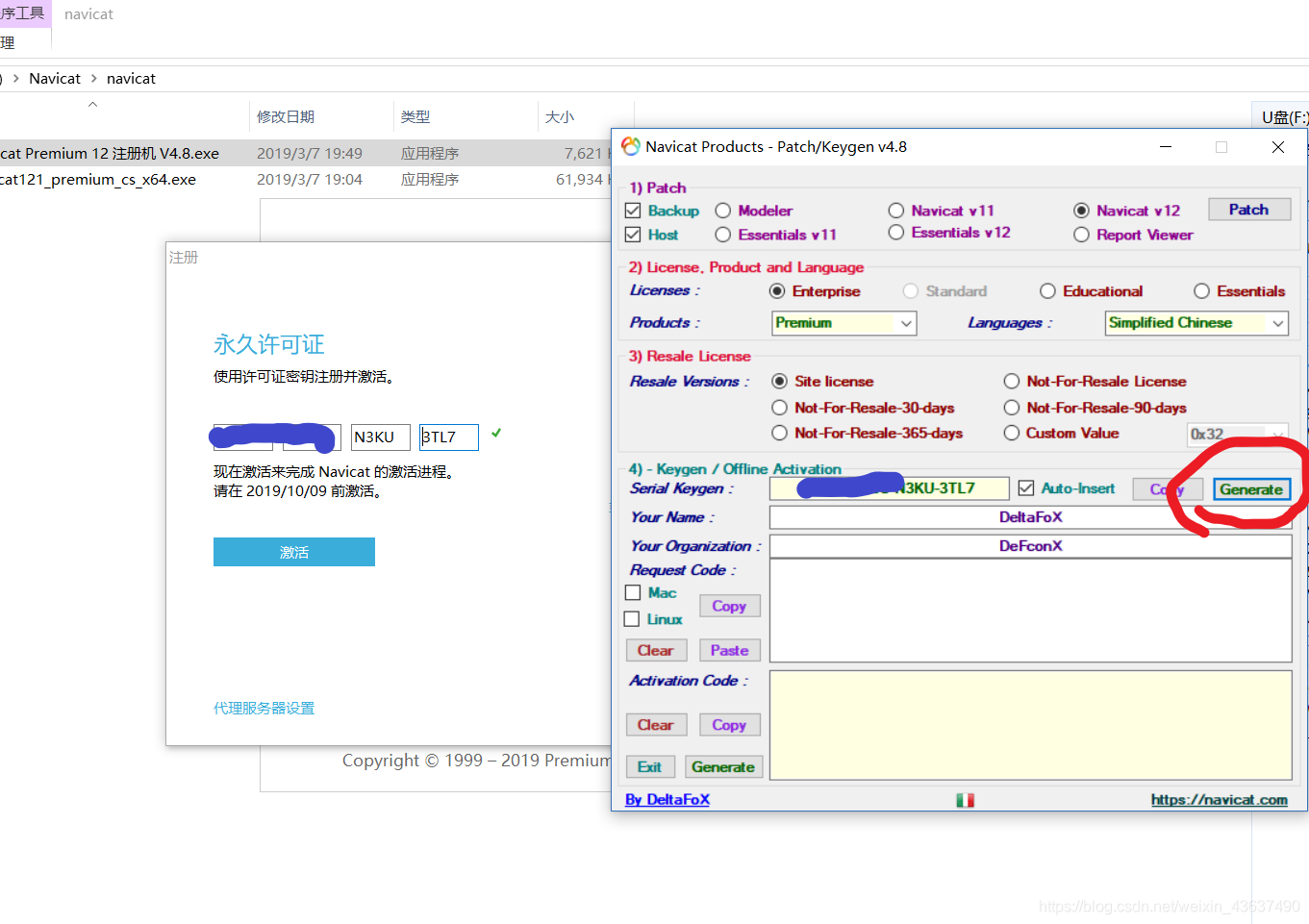1309x924 pixels.
Task: Select the Modeler radio button
Action: click(723, 211)
